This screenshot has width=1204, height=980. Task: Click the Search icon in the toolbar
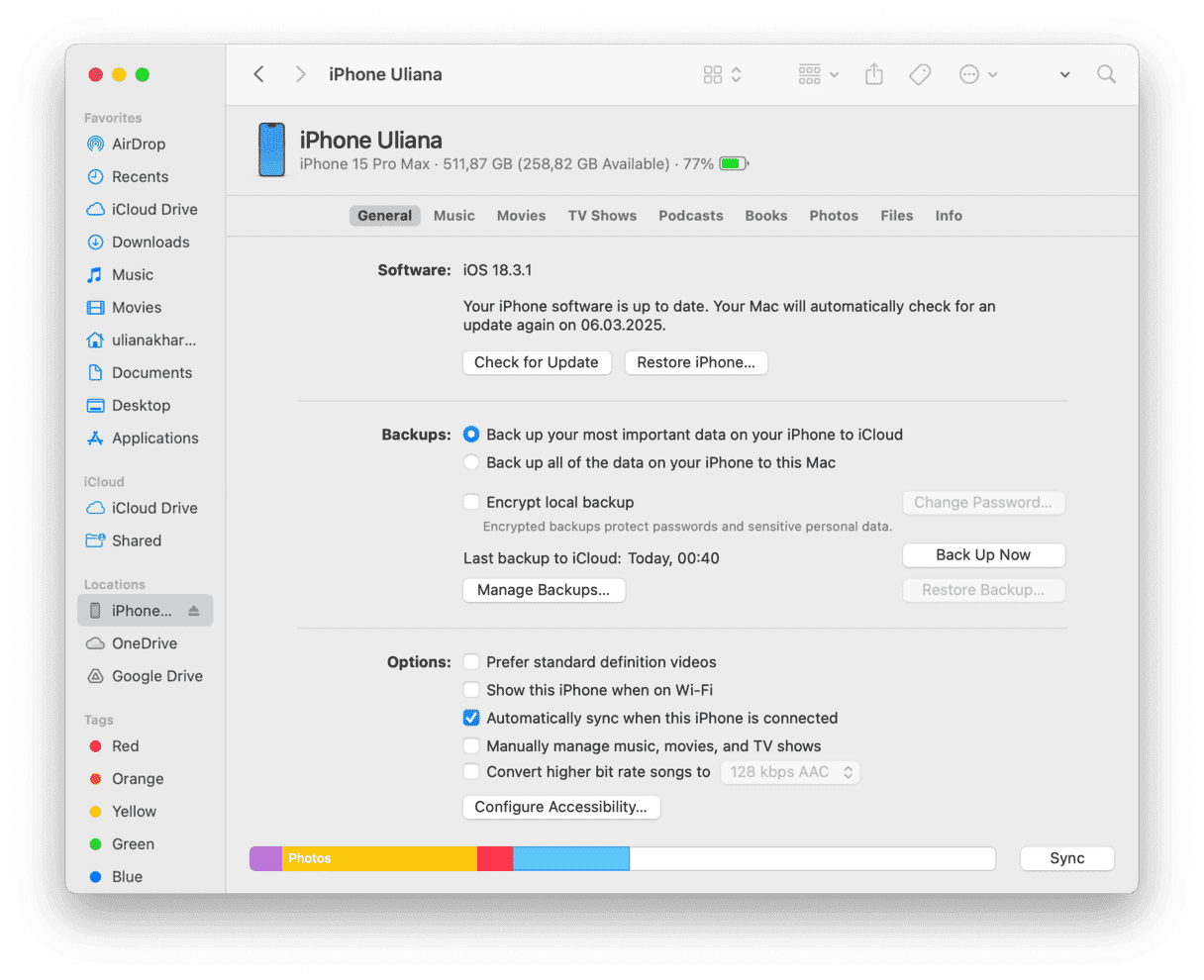click(x=1106, y=73)
